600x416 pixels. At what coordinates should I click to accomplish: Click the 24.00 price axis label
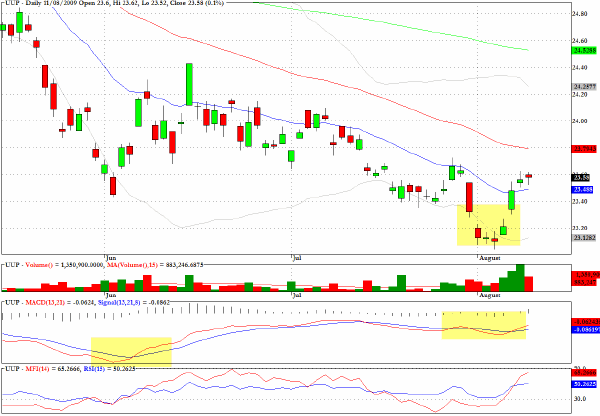pos(579,121)
